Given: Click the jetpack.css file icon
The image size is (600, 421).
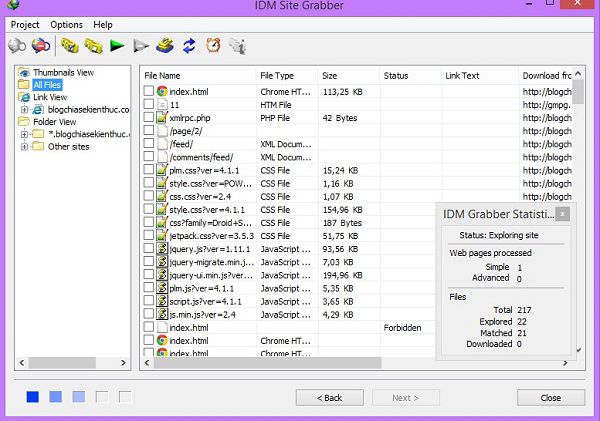Looking at the screenshot, I should pyautogui.click(x=162, y=236).
